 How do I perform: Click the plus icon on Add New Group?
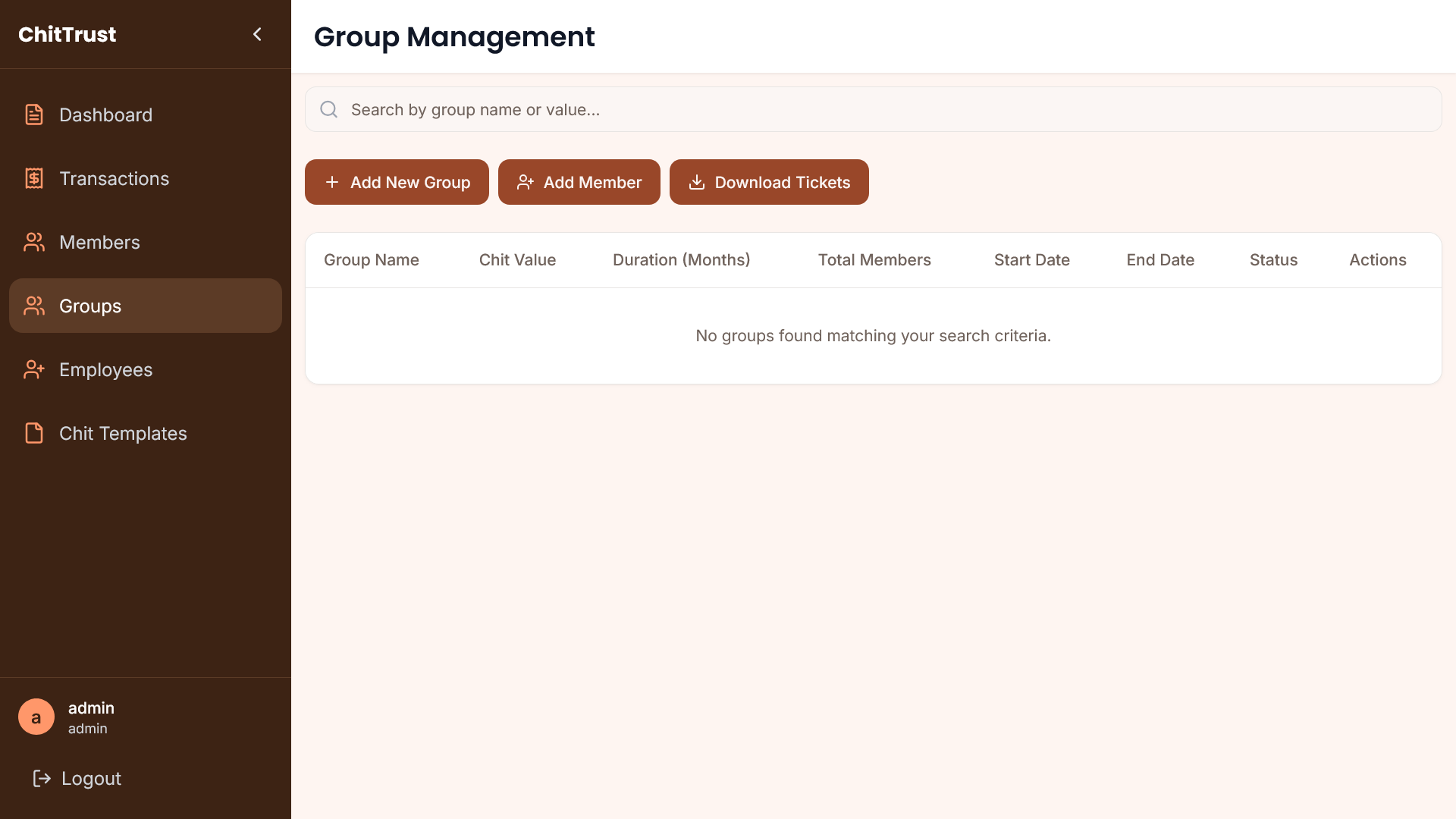[332, 182]
